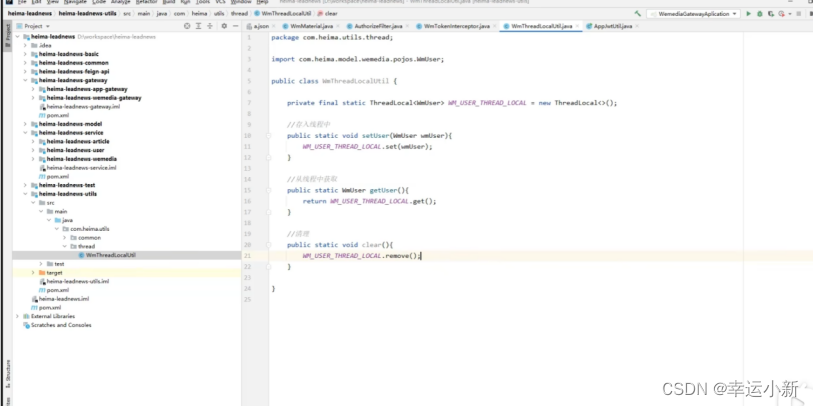The image size is (814, 407).
Task: Start debugging with the bug icon
Action: [x=760, y=14]
